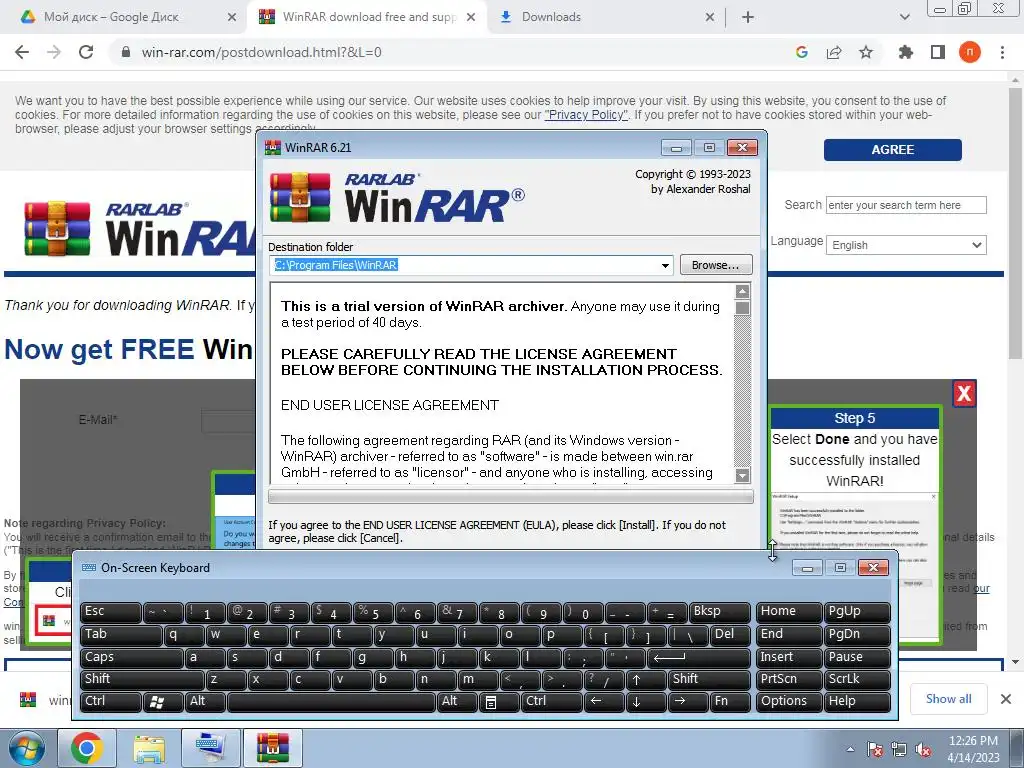The width and height of the screenshot is (1024, 768).
Task: Switch to the WinRAR download tab
Action: (369, 17)
